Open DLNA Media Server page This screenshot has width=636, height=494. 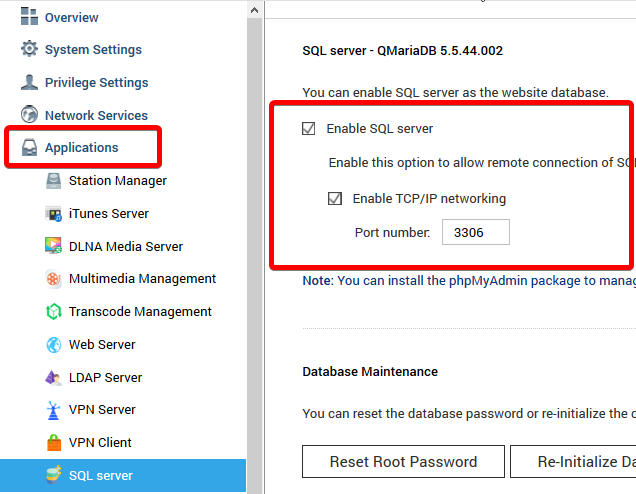[126, 246]
